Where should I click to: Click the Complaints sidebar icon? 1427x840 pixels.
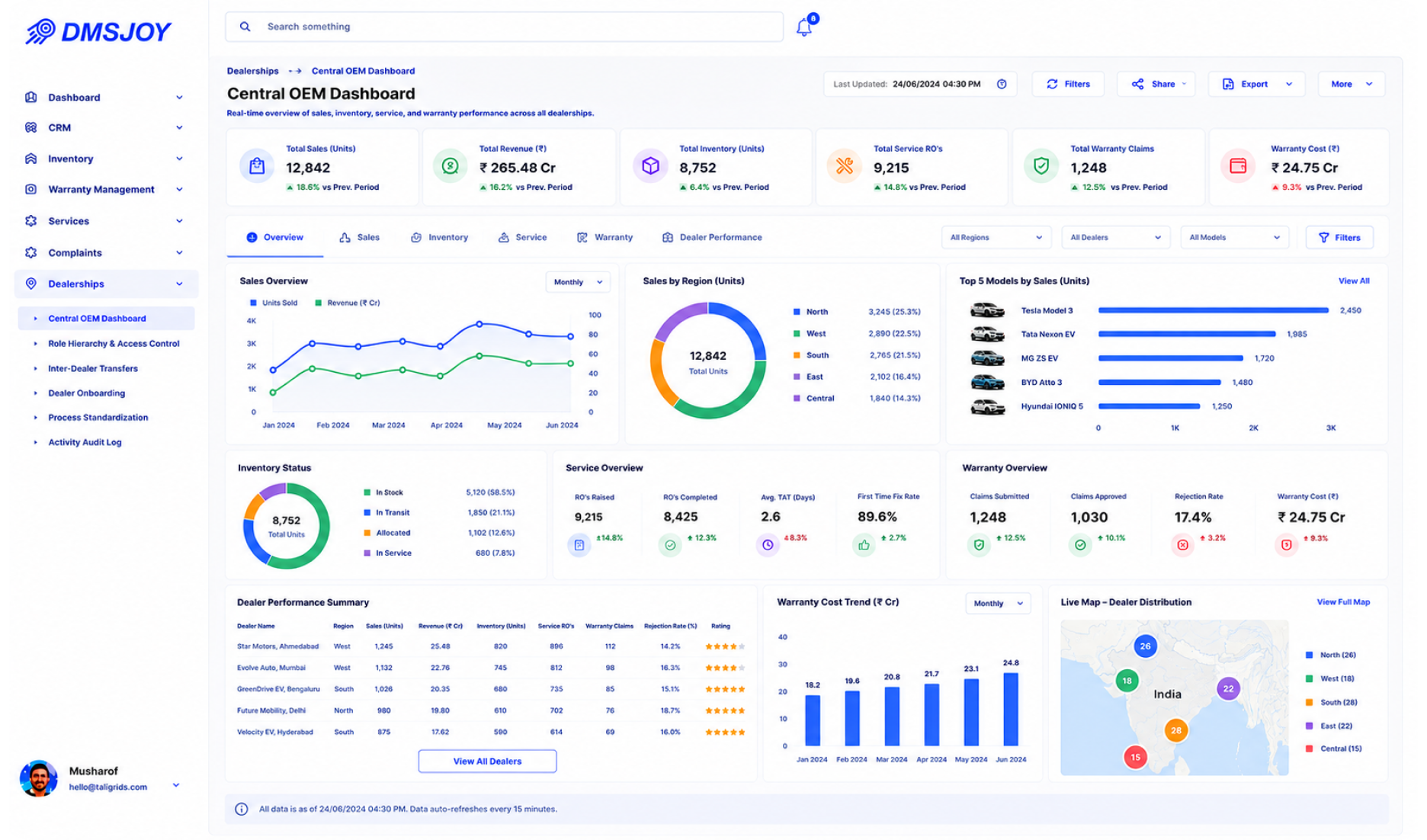tap(30, 252)
